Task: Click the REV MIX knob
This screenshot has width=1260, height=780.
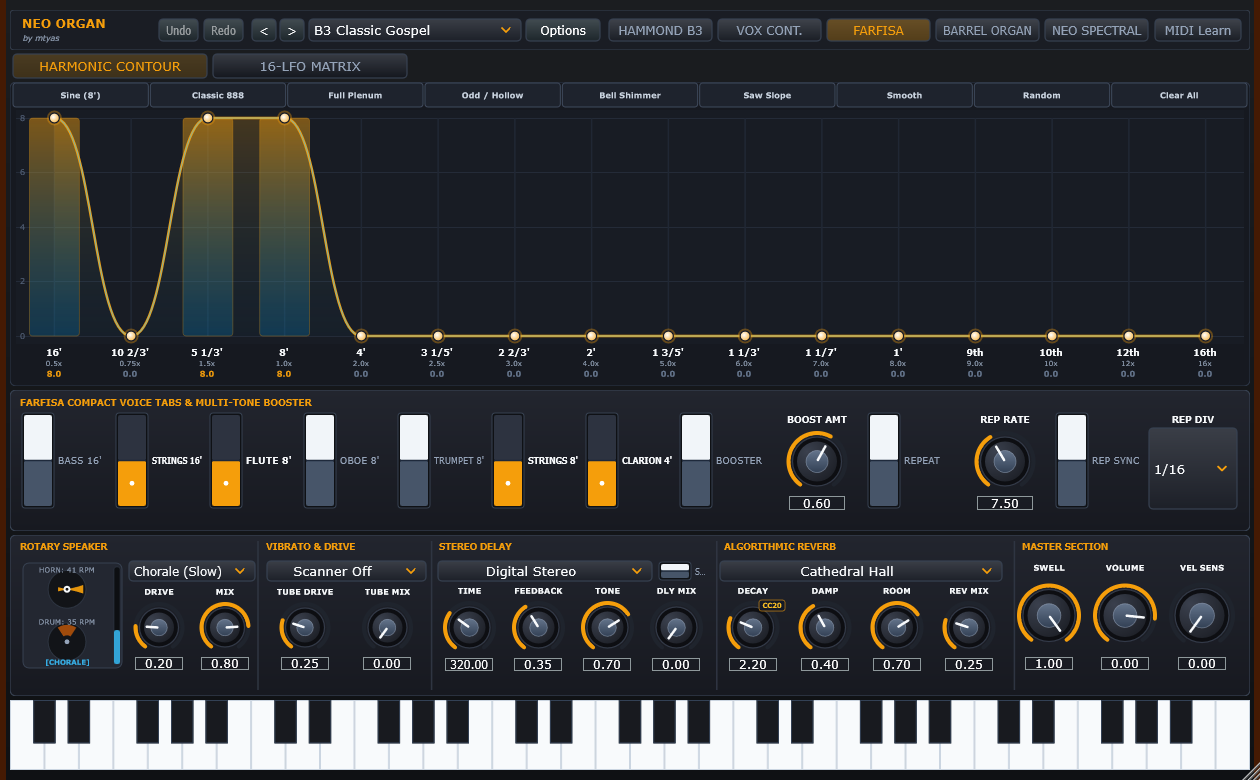Action: click(967, 628)
